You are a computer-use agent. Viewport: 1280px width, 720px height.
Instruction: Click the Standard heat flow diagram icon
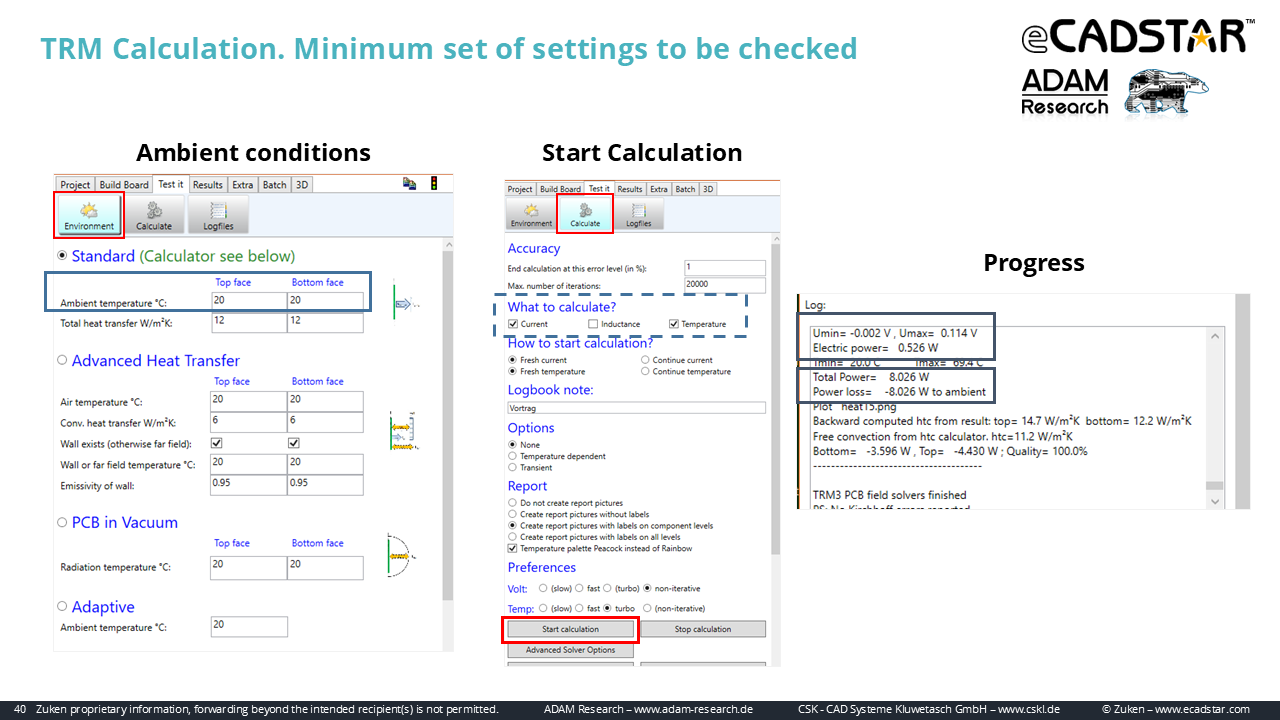(407, 303)
